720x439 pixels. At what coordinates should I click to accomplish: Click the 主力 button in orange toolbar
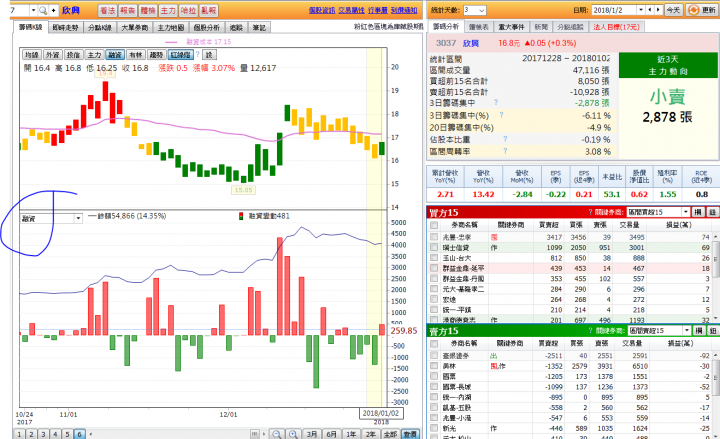pos(168,10)
